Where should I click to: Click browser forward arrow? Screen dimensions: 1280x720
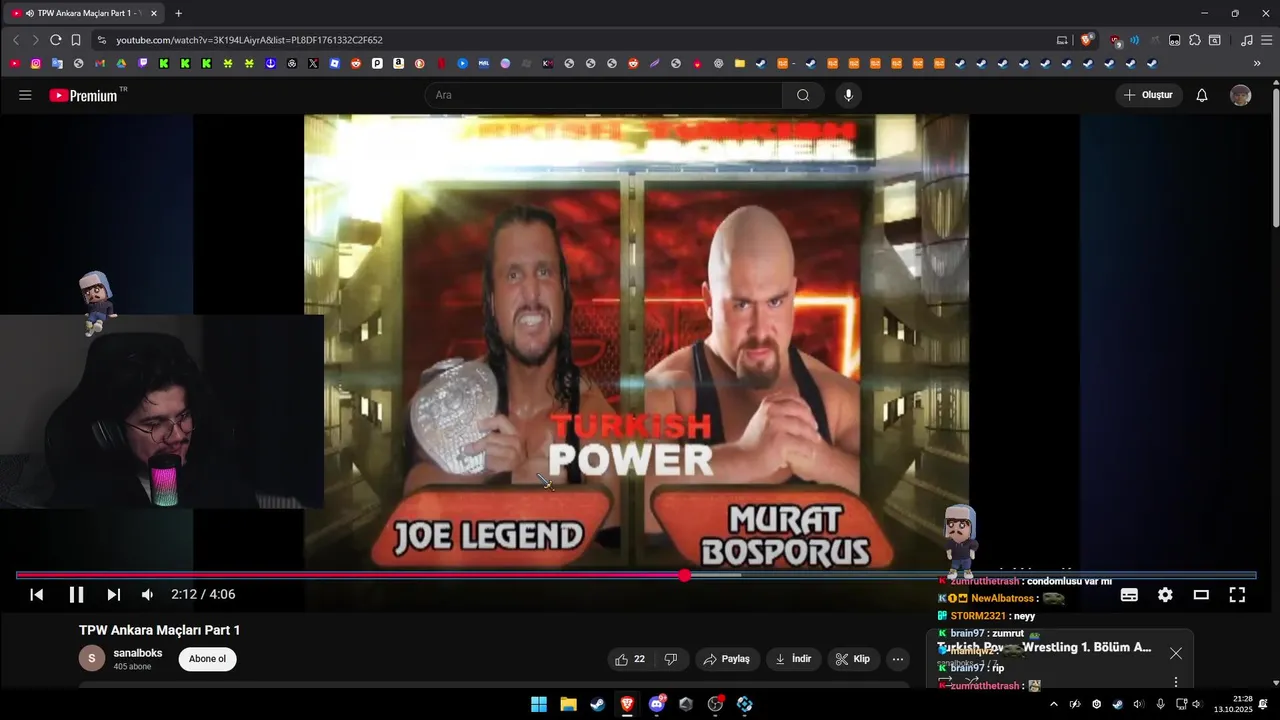[x=35, y=40]
